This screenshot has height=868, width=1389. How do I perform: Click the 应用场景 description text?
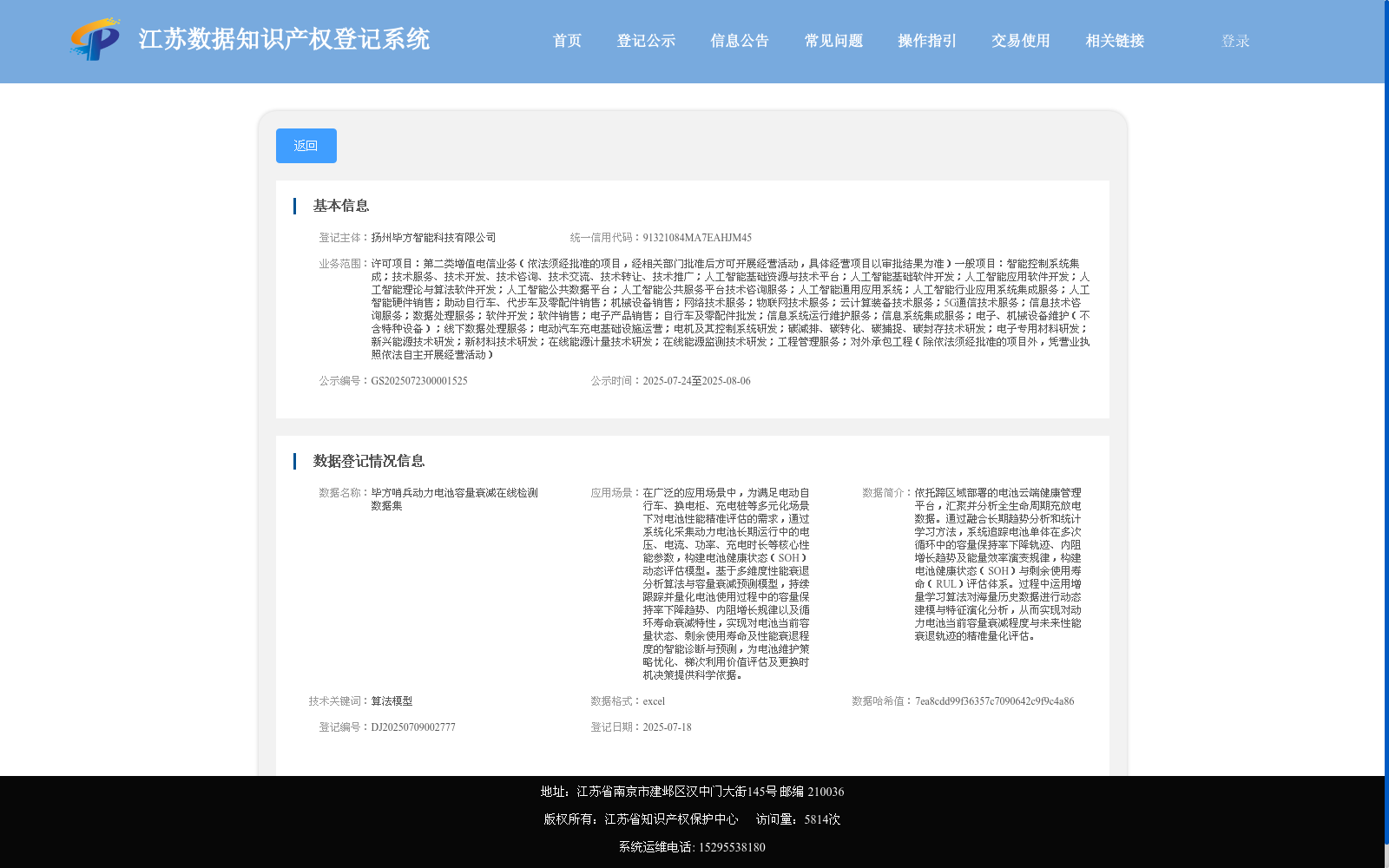[x=727, y=584]
